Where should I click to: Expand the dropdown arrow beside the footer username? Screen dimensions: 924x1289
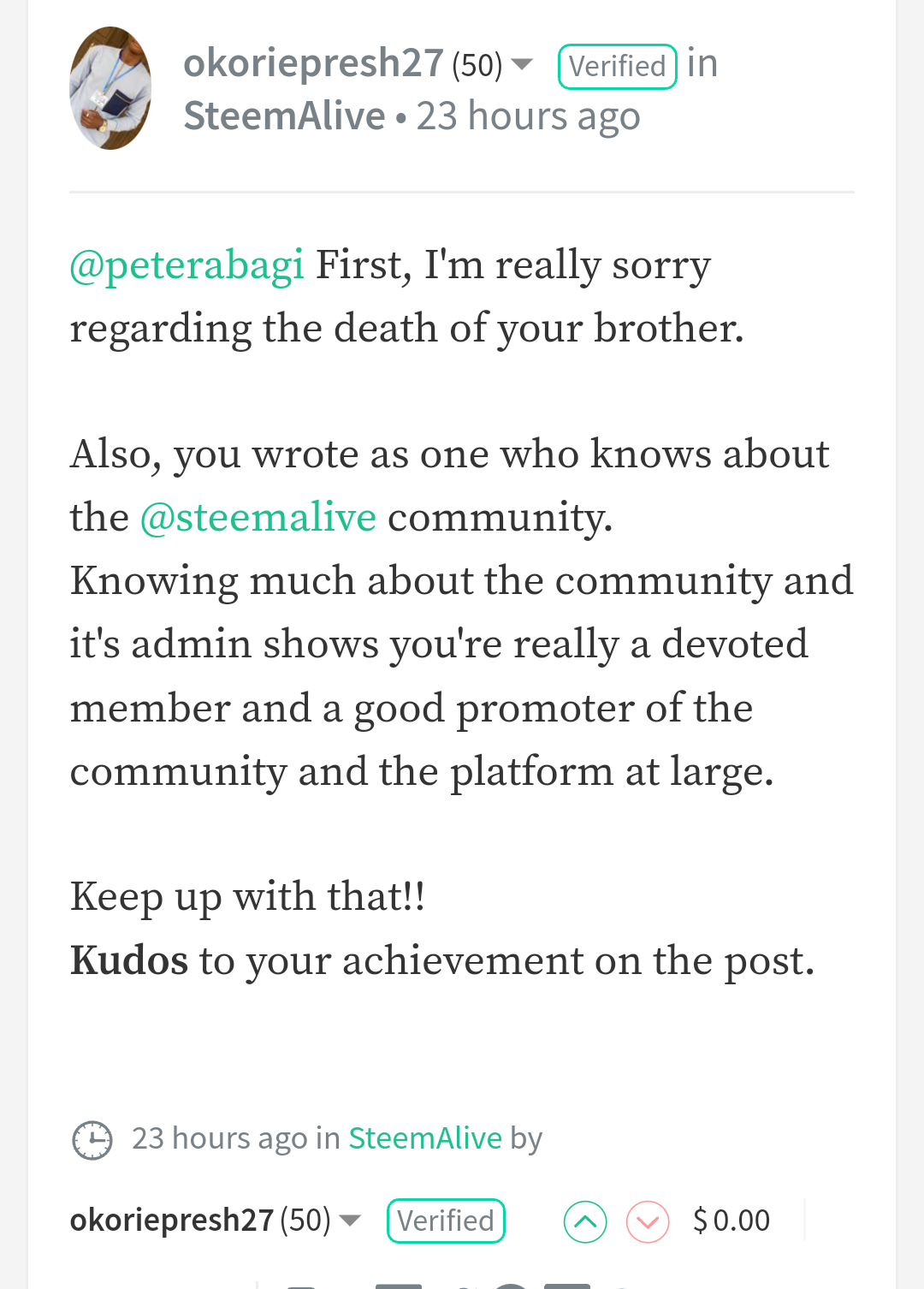350,1221
